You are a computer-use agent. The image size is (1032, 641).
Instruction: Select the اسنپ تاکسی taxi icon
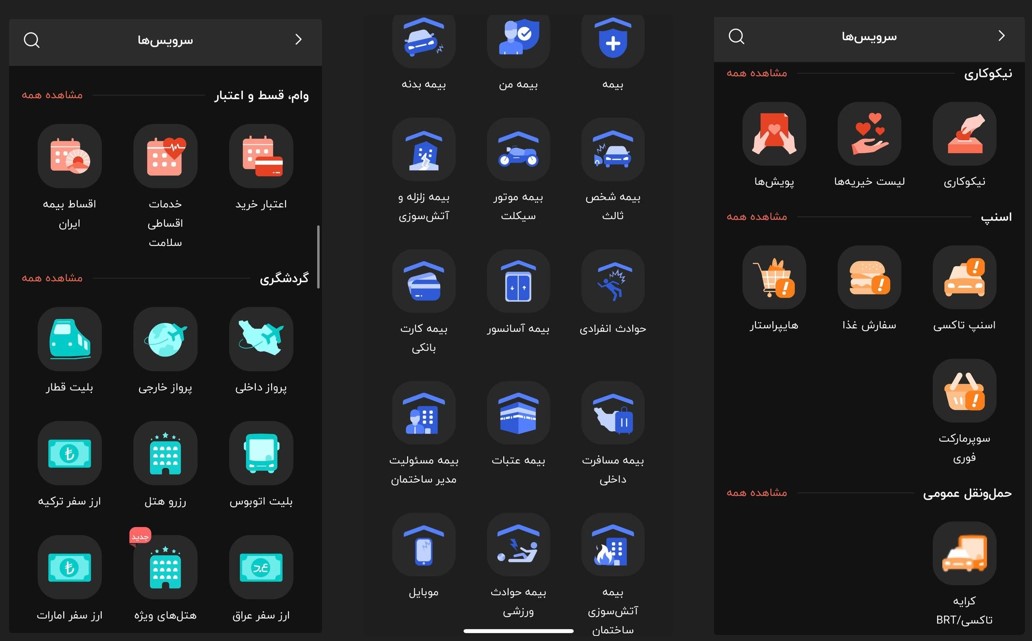(964, 278)
